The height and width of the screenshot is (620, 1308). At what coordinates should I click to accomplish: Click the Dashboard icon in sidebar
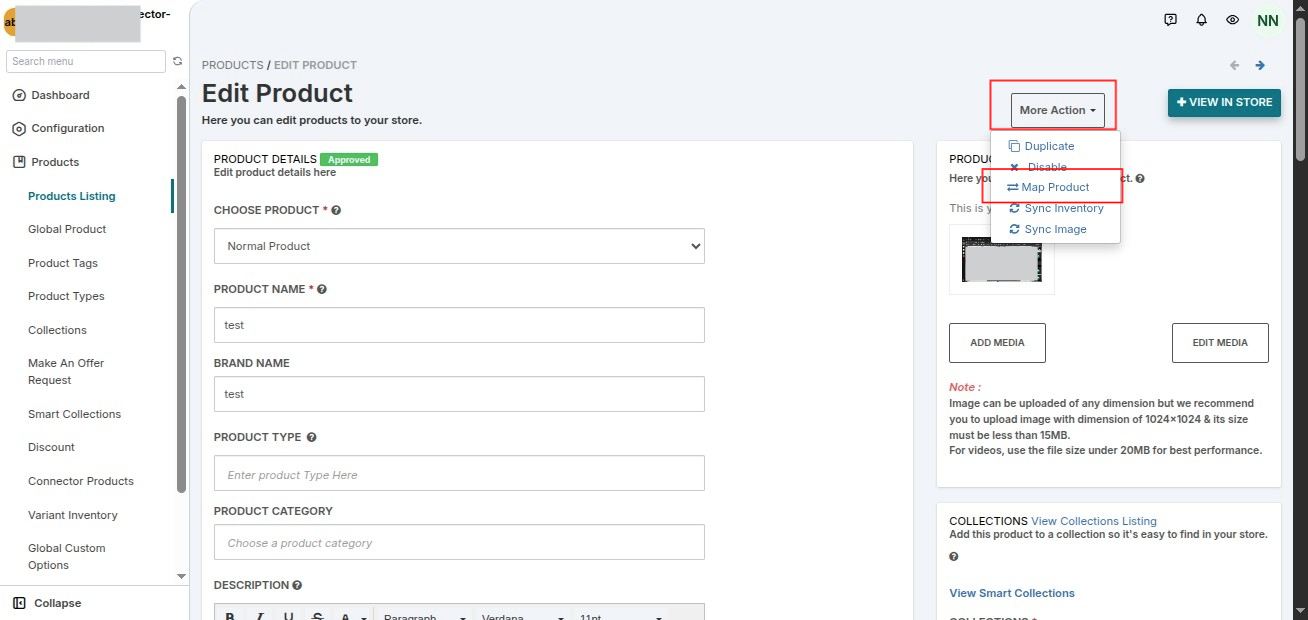point(19,95)
